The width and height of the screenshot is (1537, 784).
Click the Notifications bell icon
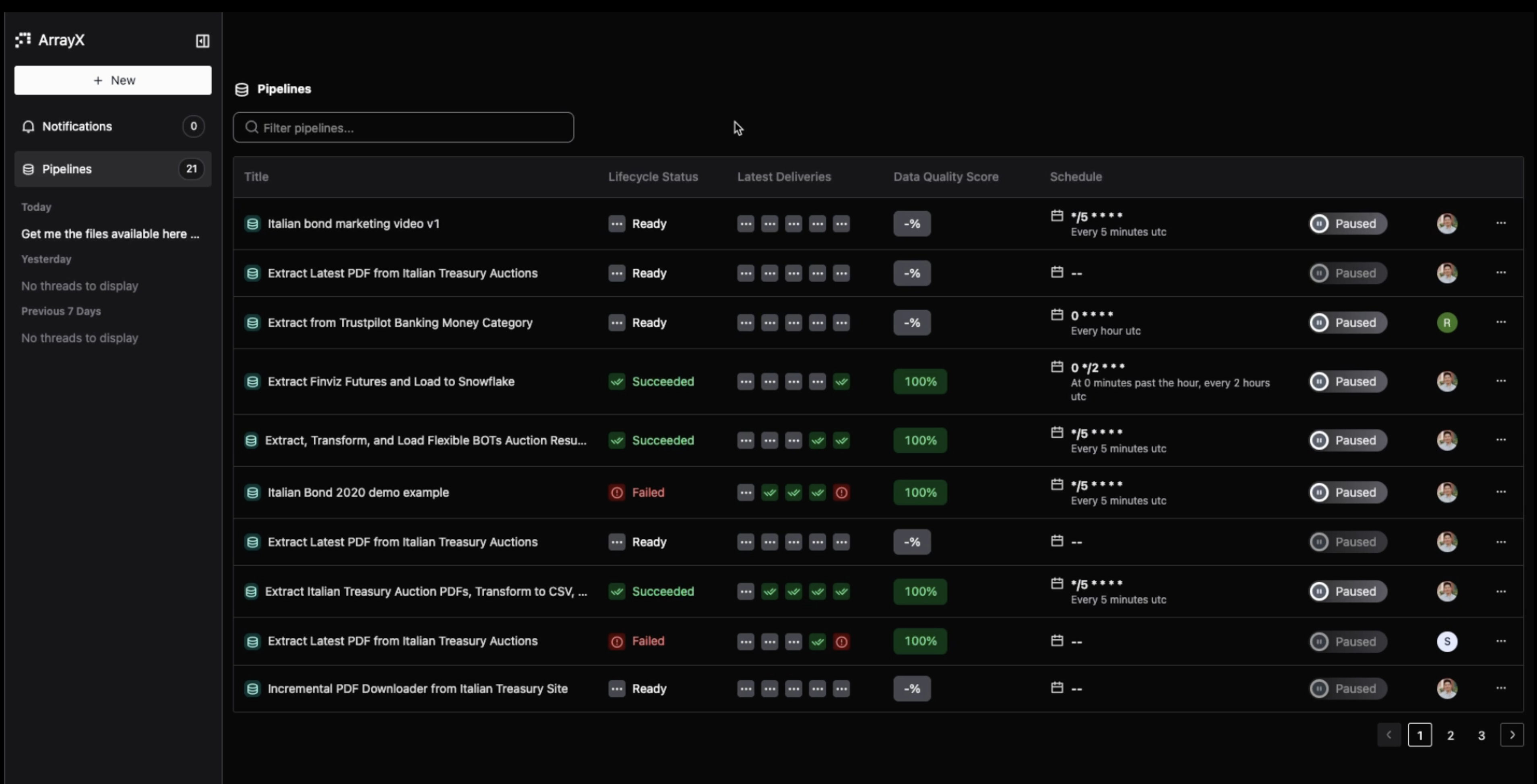click(x=28, y=126)
